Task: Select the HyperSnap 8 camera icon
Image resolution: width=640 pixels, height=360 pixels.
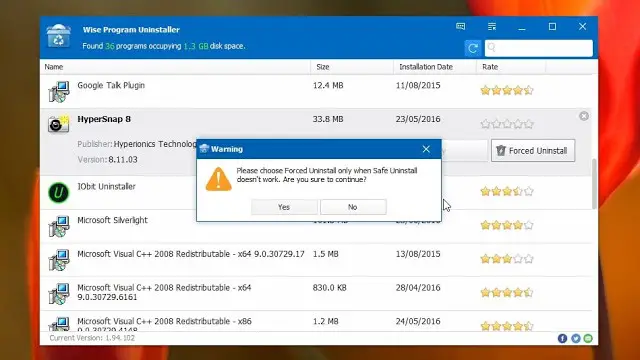Action: point(58,124)
